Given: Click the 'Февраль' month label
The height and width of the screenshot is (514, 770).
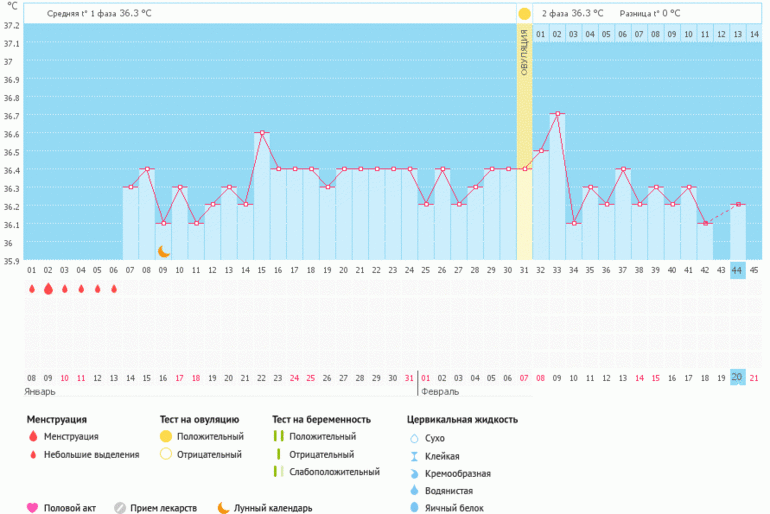Looking at the screenshot, I should [440, 391].
